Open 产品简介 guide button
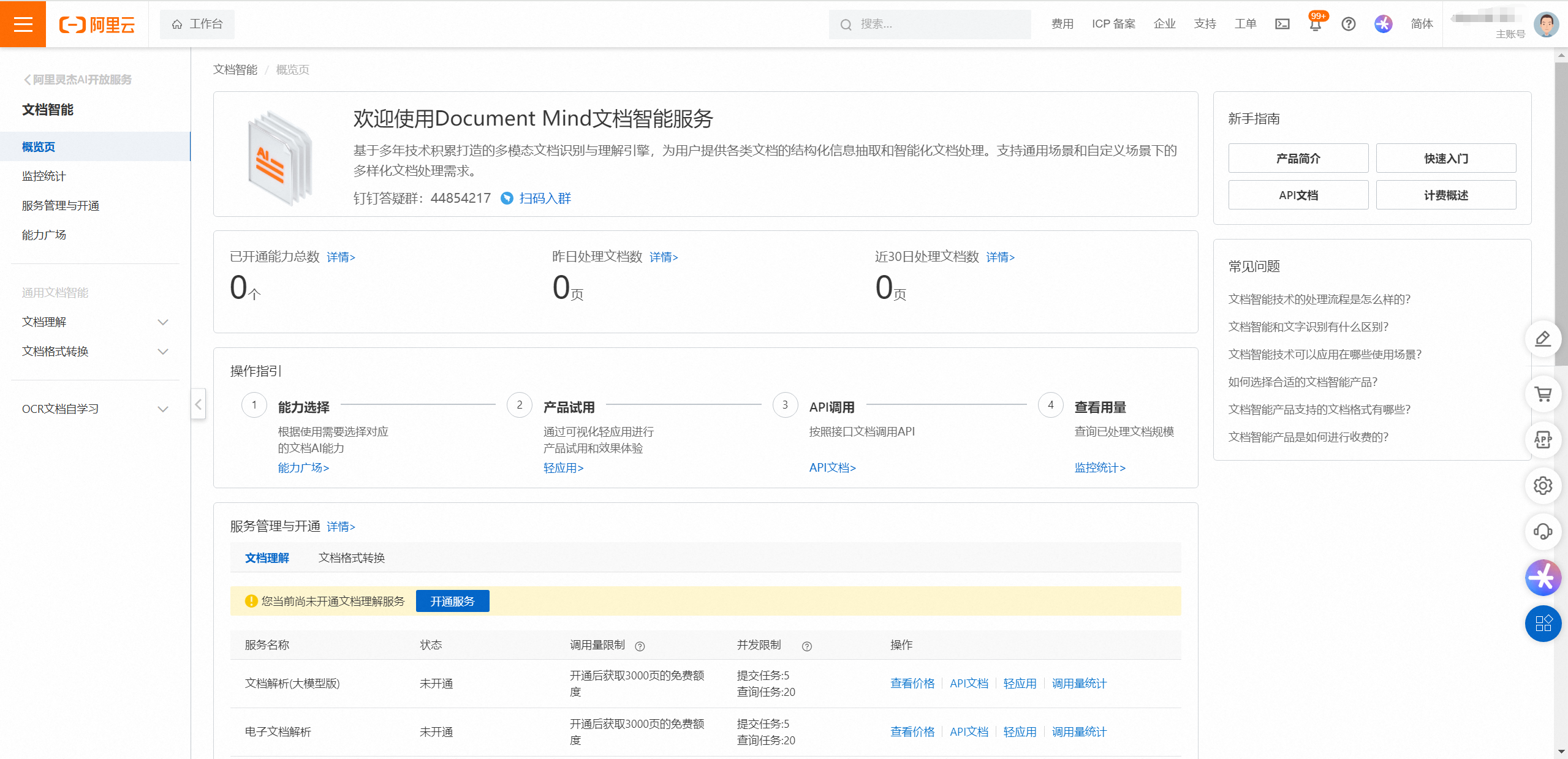This screenshot has height=759, width=1568. (1298, 158)
